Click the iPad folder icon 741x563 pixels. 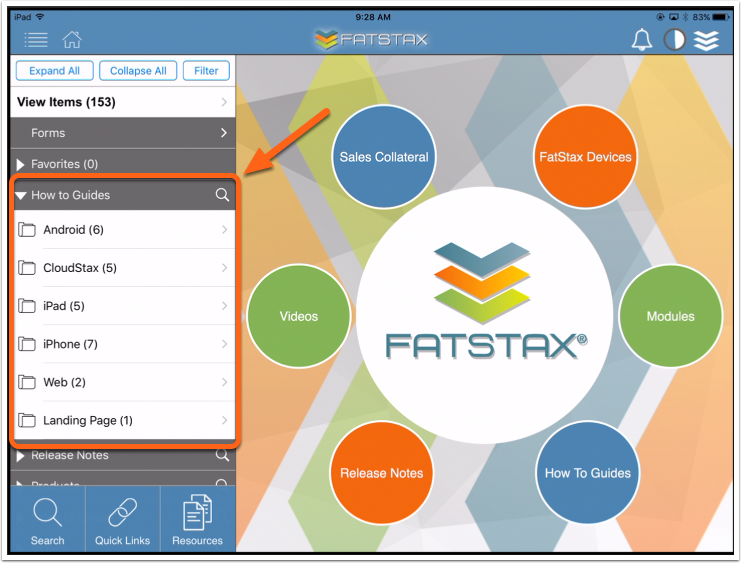[x=27, y=306]
